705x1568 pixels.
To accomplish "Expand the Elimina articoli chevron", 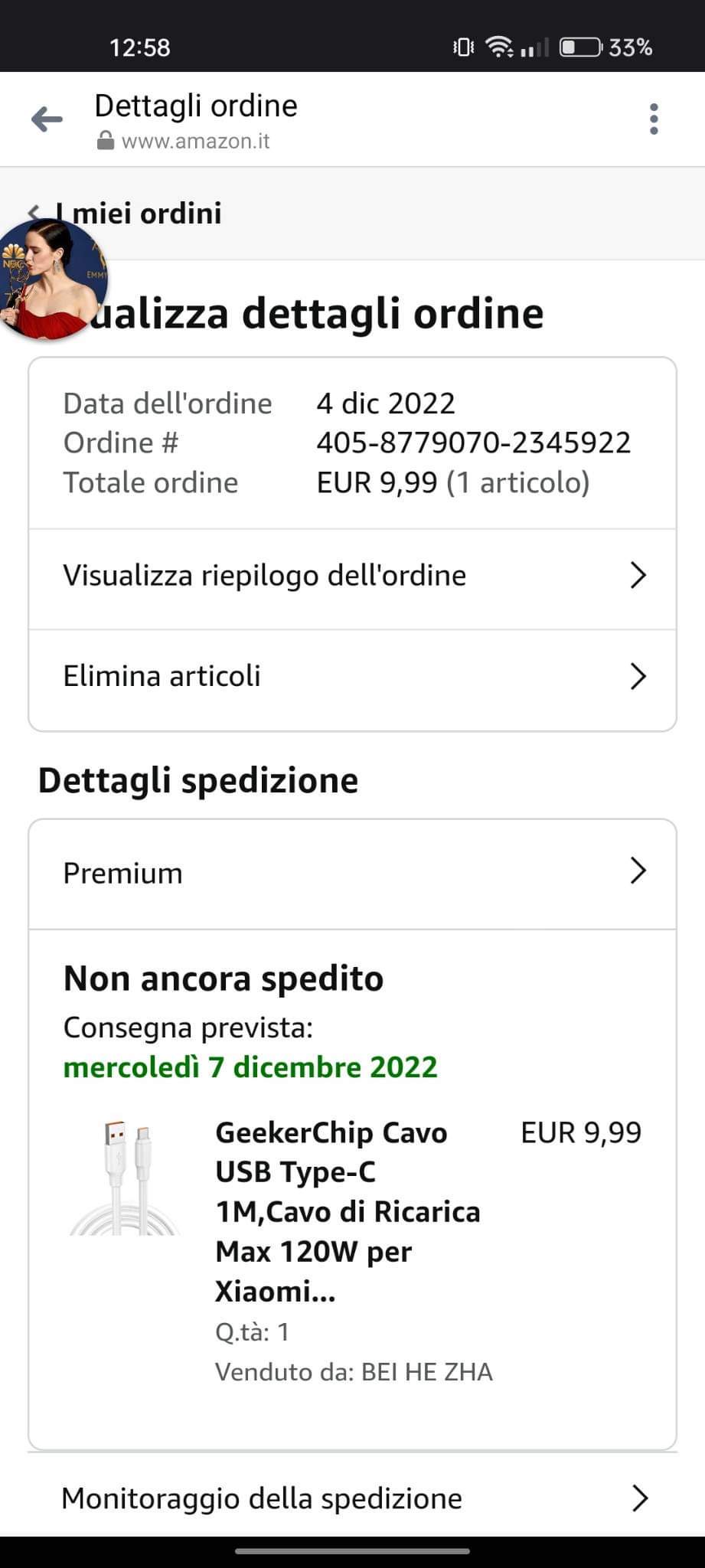I will tap(638, 676).
